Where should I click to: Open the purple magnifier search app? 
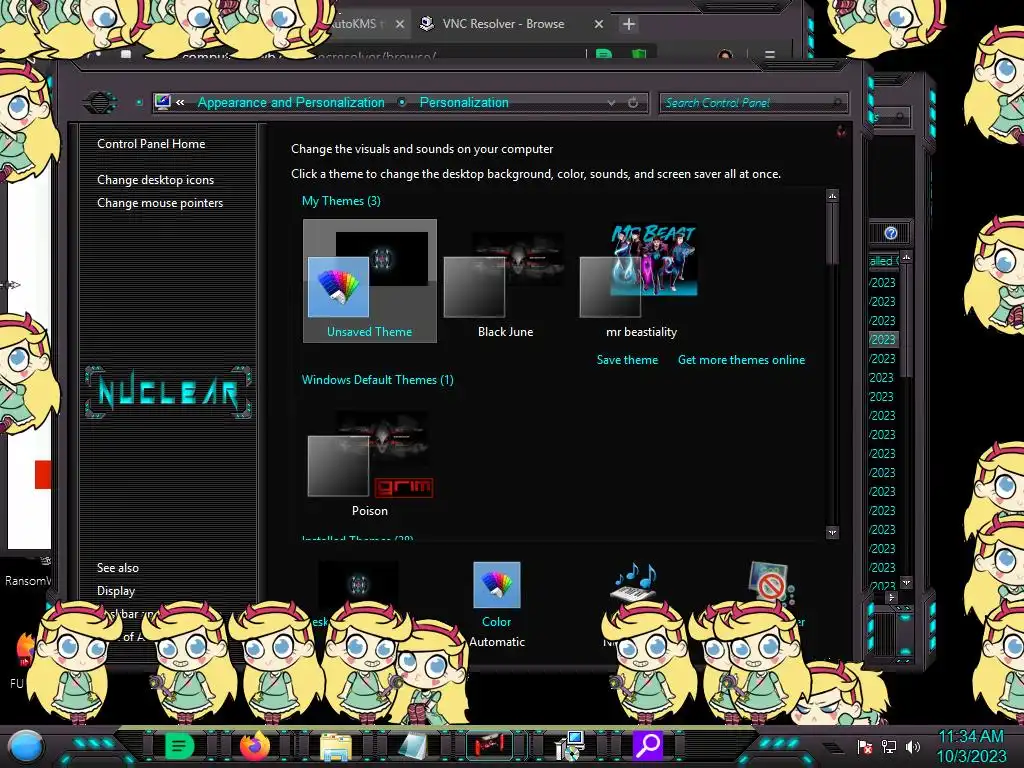[x=647, y=745]
